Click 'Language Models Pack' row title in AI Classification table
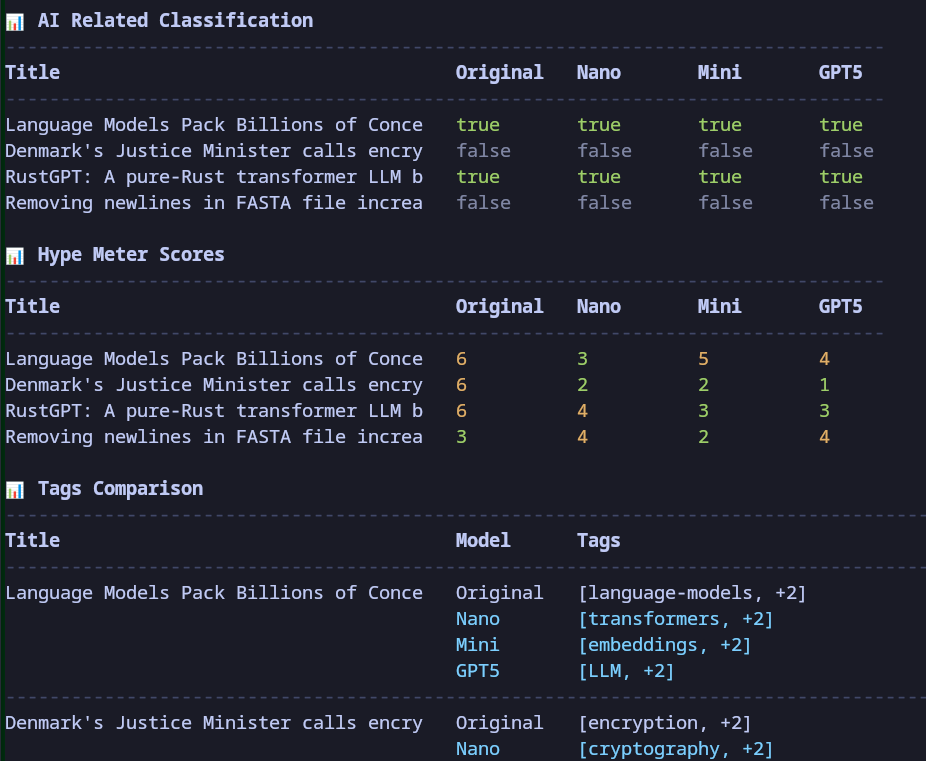The image size is (926, 761). pos(214,125)
